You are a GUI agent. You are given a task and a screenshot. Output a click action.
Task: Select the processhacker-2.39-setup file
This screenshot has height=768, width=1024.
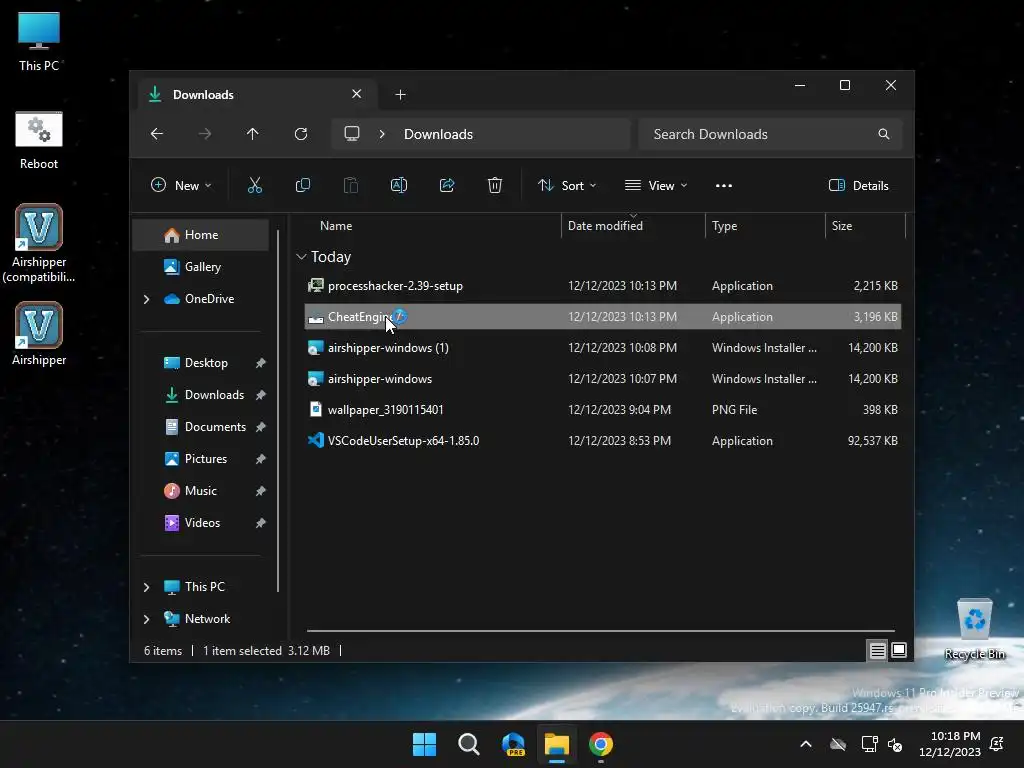click(603, 286)
